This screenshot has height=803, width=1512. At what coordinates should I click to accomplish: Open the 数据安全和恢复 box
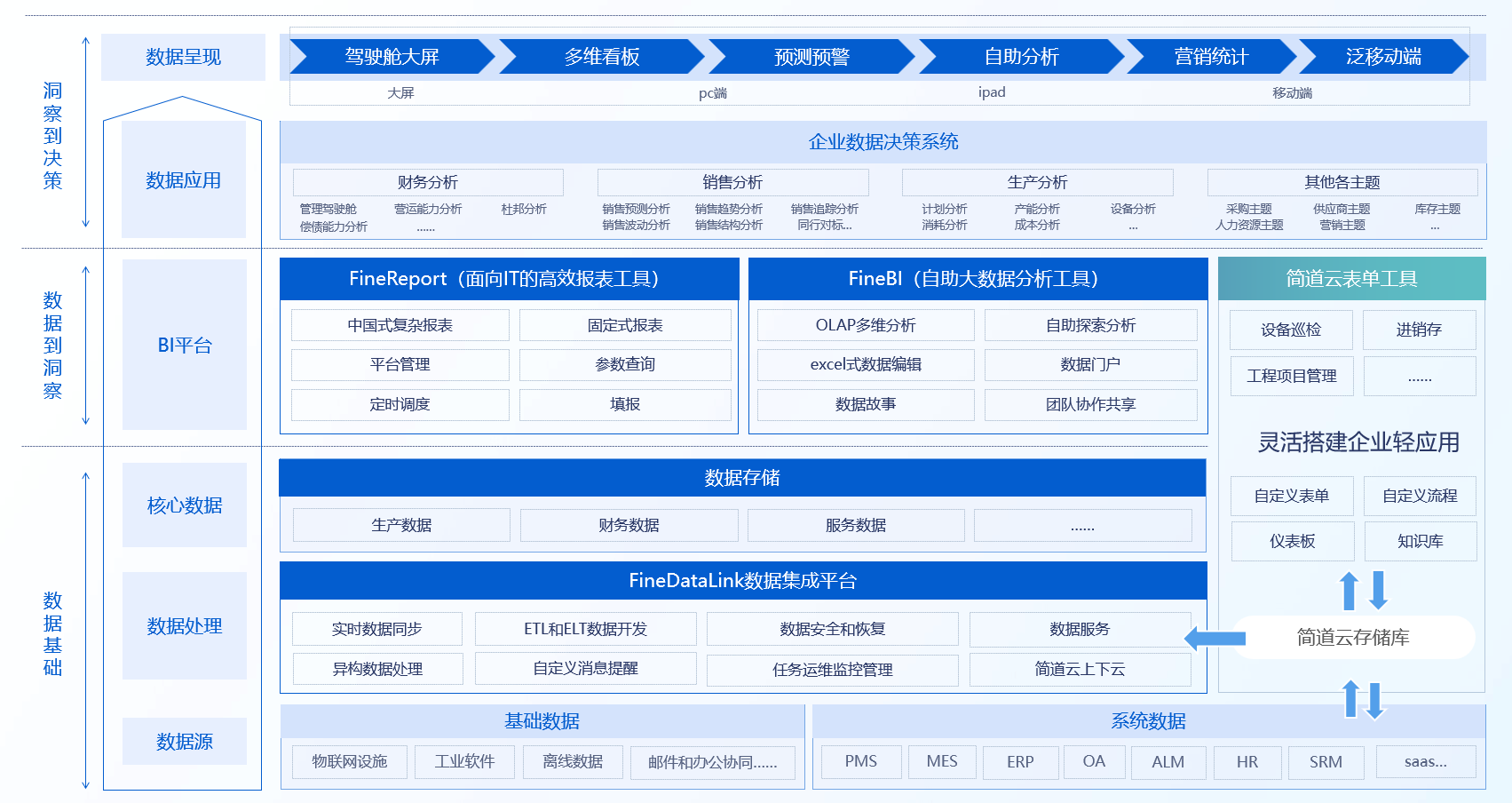pos(833,629)
